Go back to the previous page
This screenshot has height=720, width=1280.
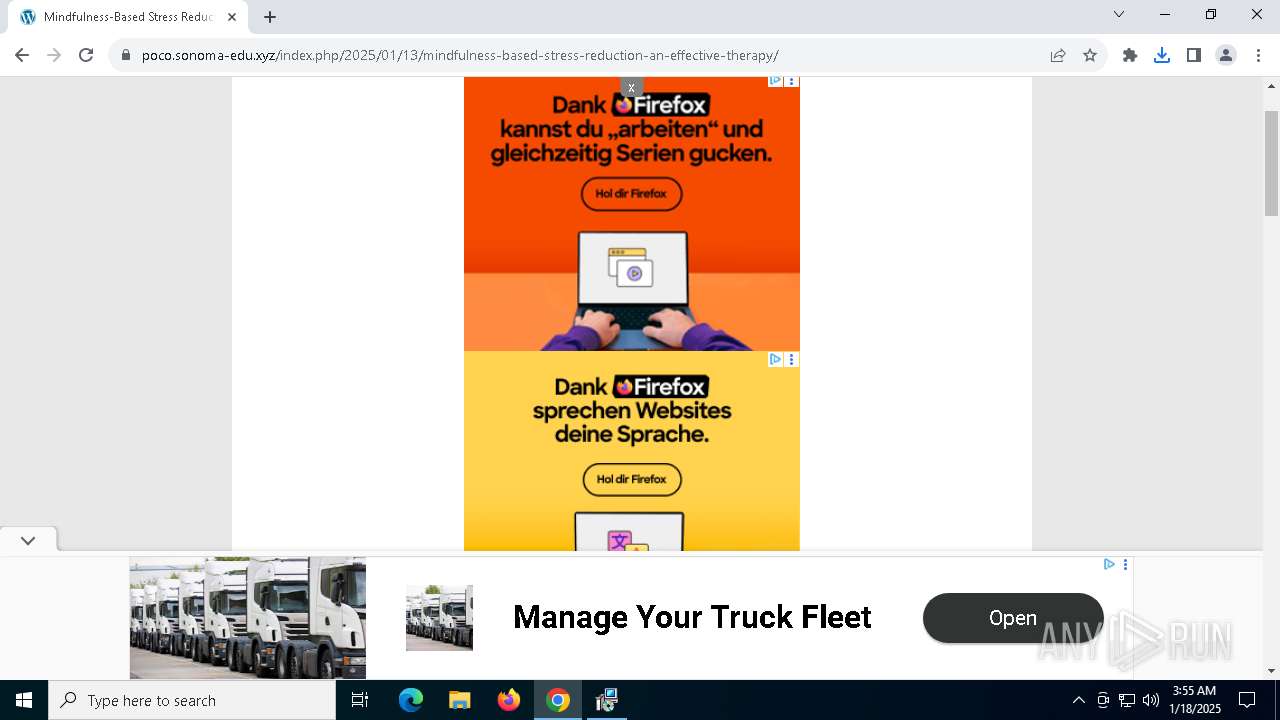[22, 55]
